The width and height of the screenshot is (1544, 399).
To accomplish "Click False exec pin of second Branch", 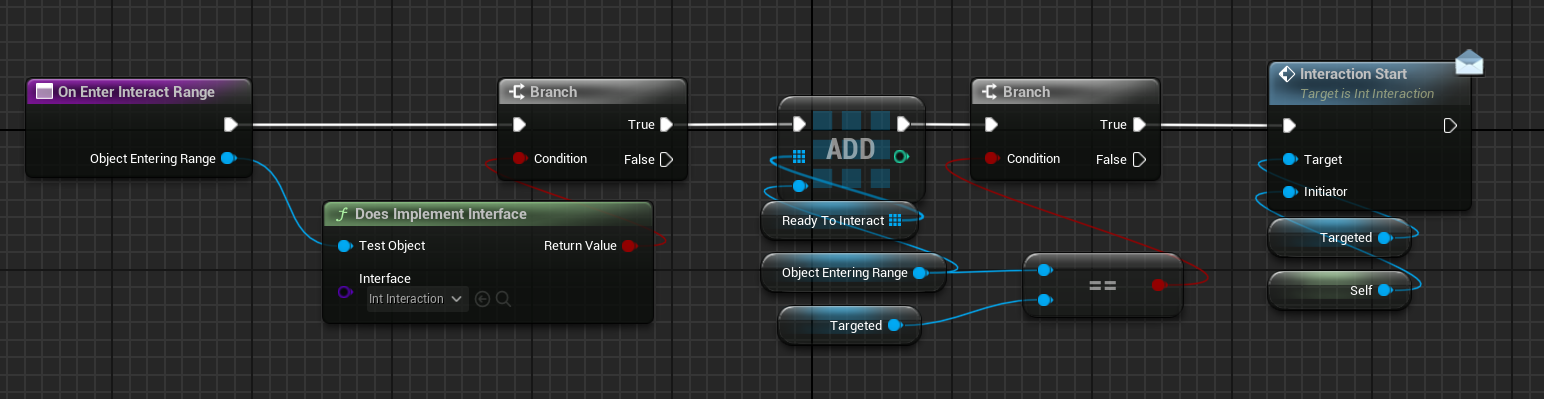I will point(1139,159).
